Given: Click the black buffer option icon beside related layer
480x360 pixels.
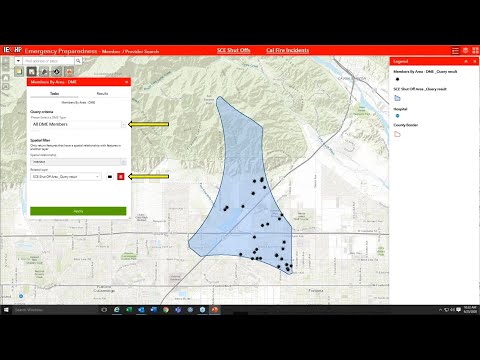Looking at the screenshot, I should tap(110, 177).
